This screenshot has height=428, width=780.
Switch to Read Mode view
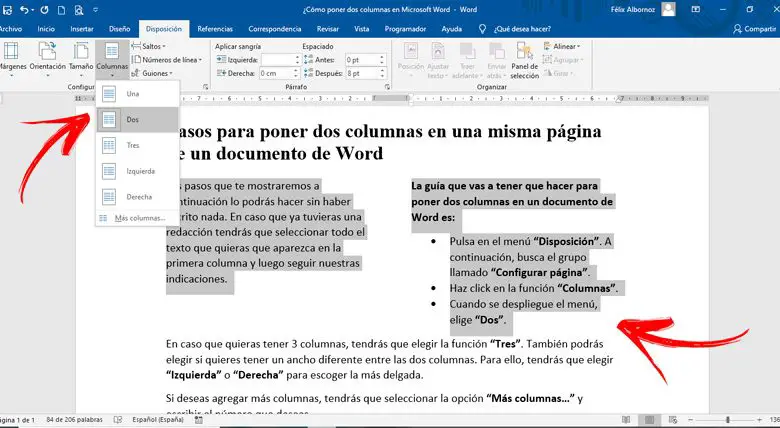pyautogui.click(x=626, y=420)
